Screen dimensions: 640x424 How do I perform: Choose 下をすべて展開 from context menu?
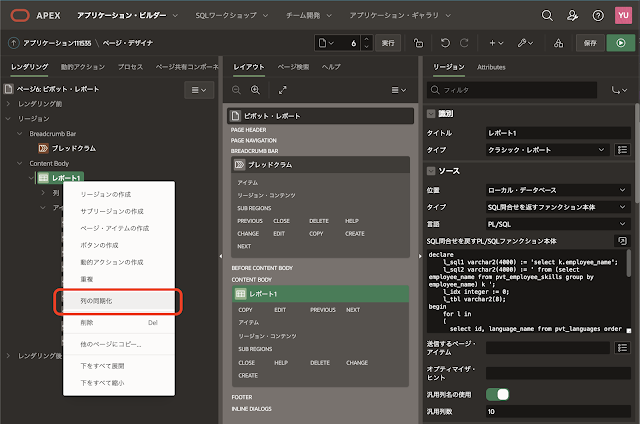119,366
